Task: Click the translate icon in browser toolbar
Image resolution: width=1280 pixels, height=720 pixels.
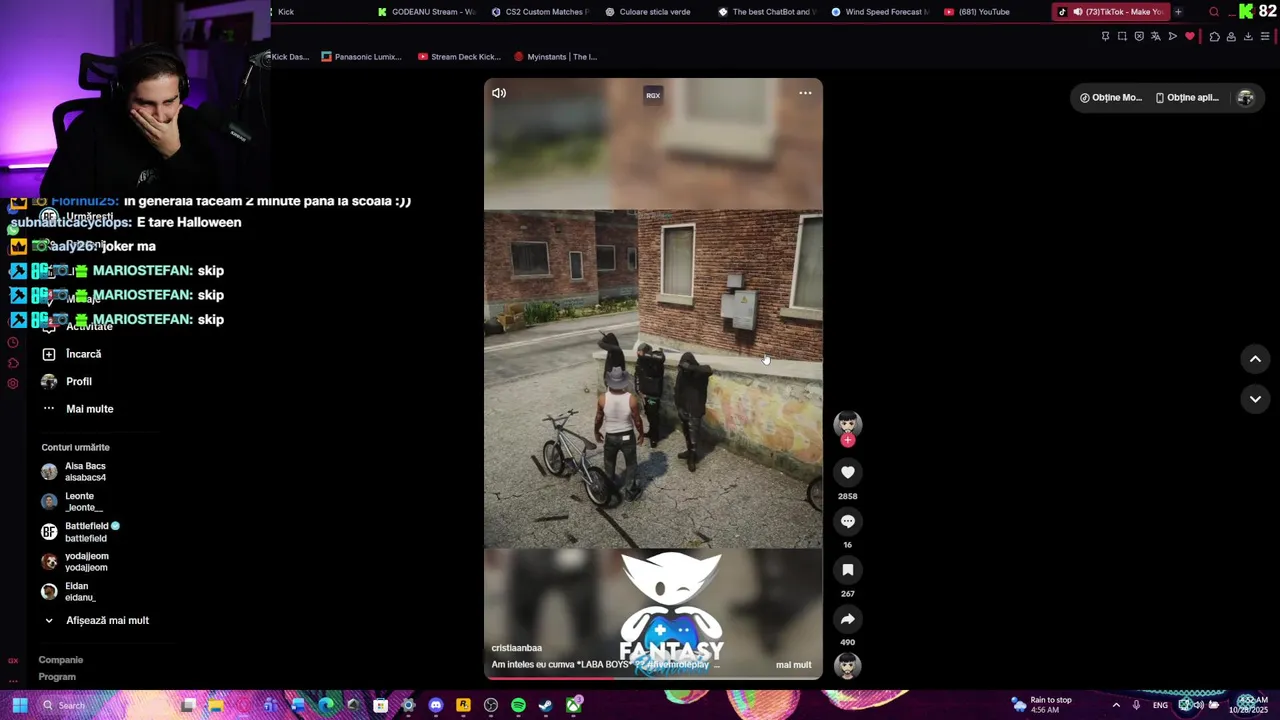Action: [1156, 36]
